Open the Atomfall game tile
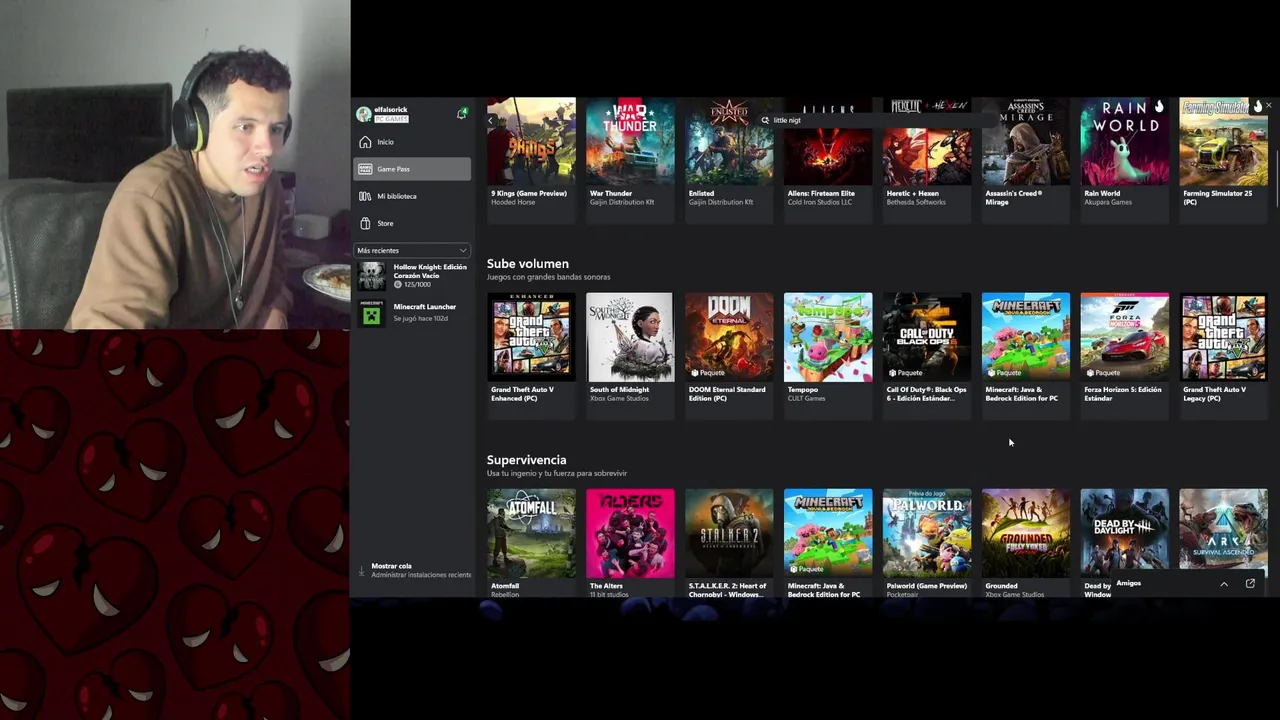Image resolution: width=1280 pixels, height=720 pixels. (531, 543)
